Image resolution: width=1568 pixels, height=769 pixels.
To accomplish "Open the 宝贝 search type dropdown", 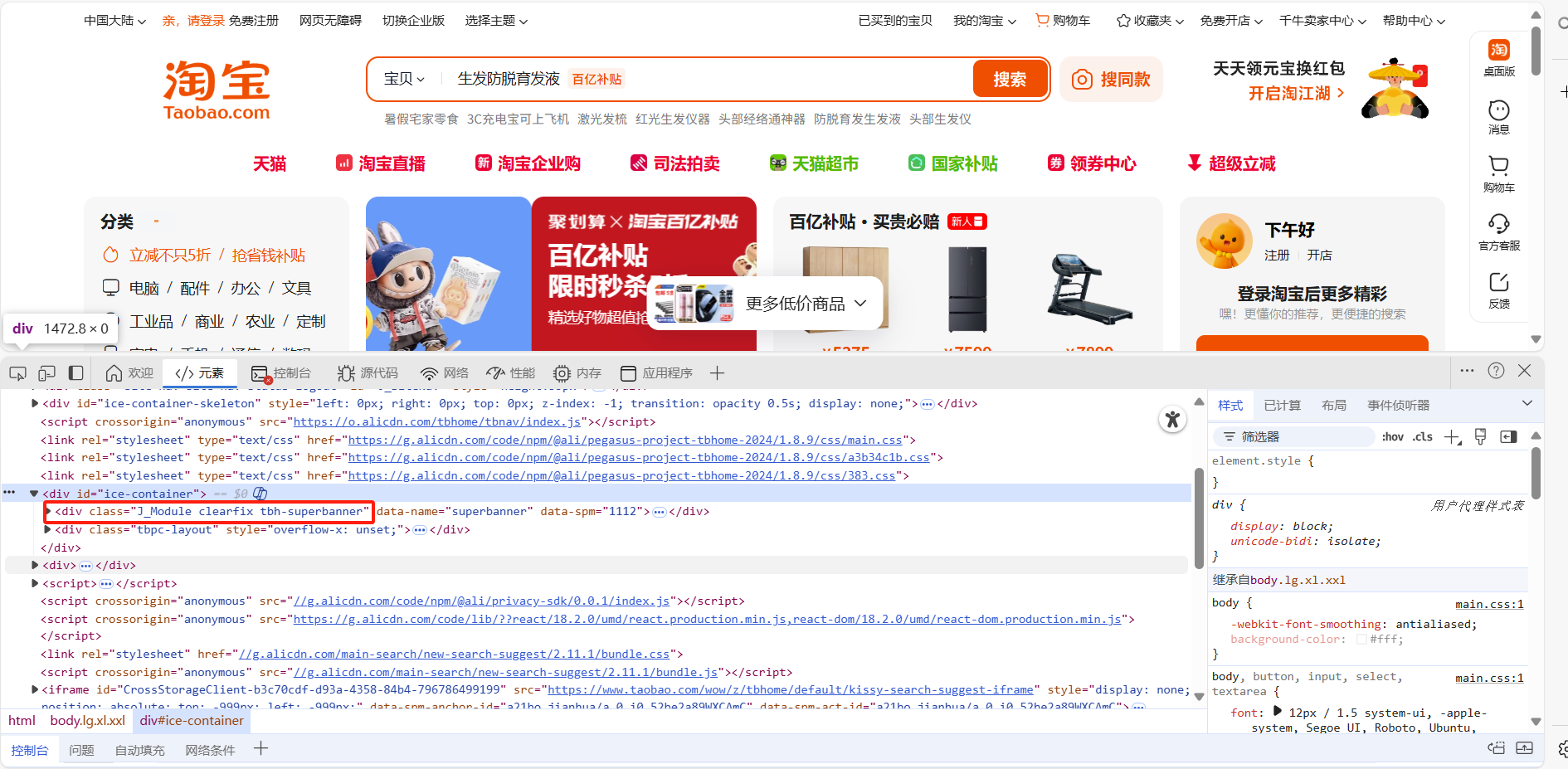I will coord(404,79).
